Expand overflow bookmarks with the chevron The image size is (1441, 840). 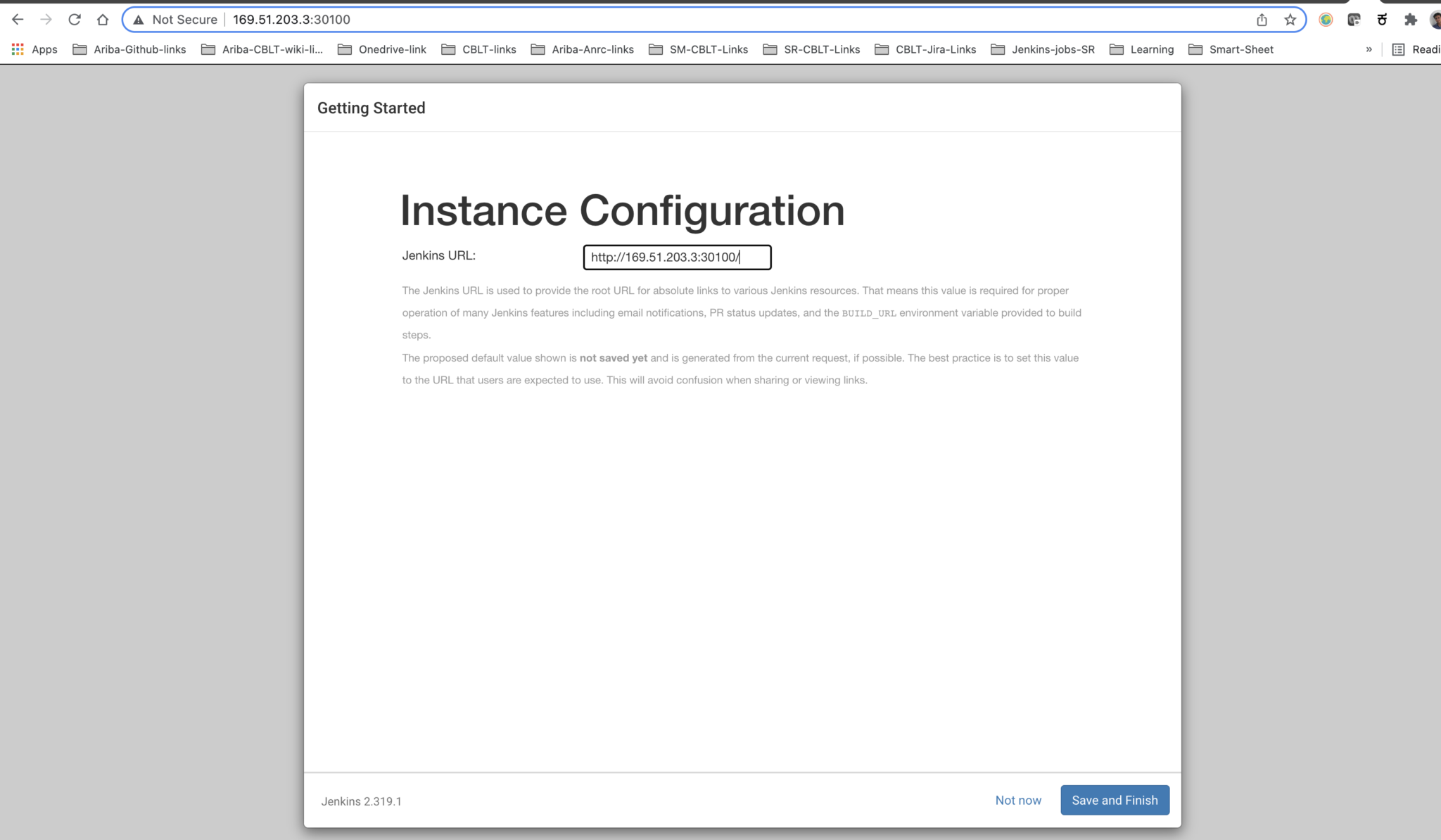(1369, 49)
